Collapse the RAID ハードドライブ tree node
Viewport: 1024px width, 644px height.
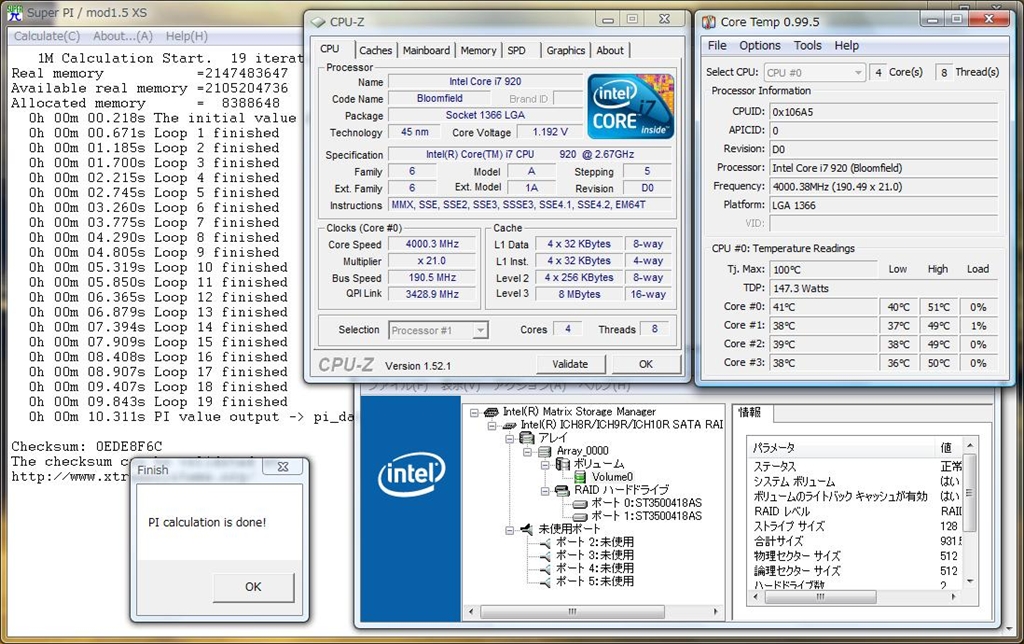[545, 491]
